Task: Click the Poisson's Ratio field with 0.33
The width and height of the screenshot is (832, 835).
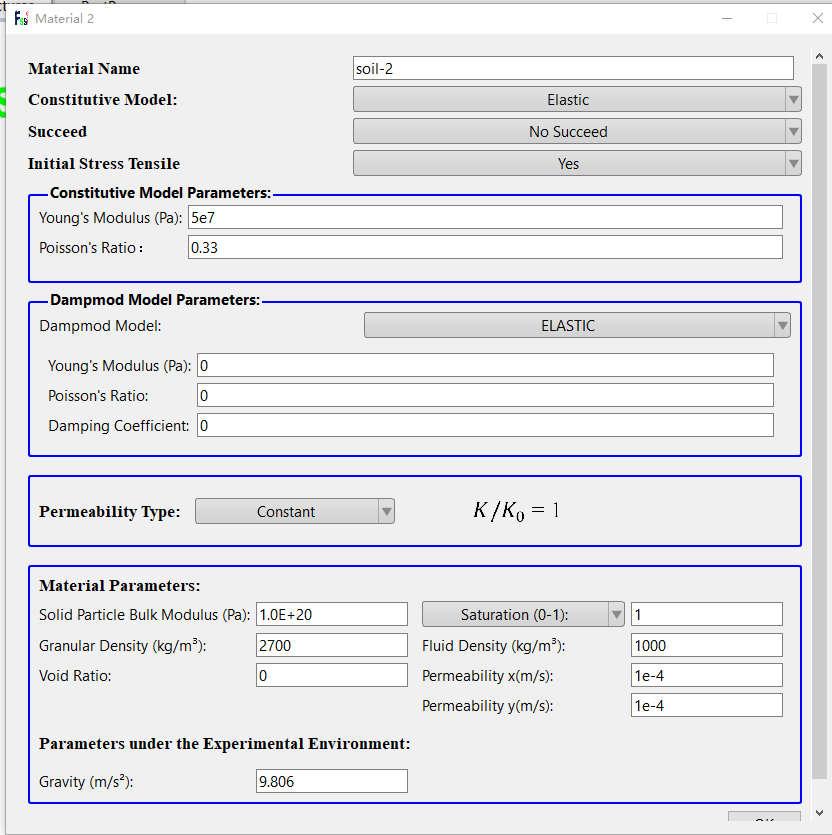Action: click(485, 248)
